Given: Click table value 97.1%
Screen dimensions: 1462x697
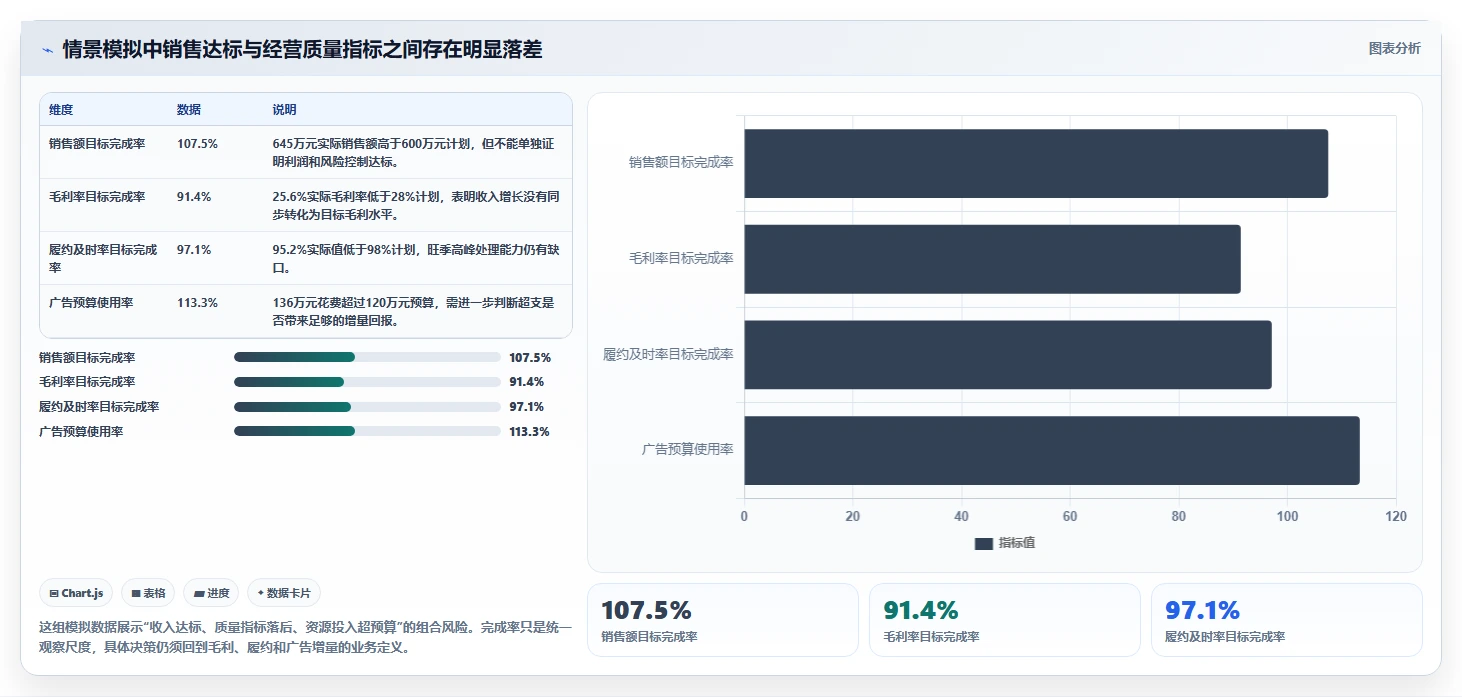Looking at the screenshot, I should [194, 250].
